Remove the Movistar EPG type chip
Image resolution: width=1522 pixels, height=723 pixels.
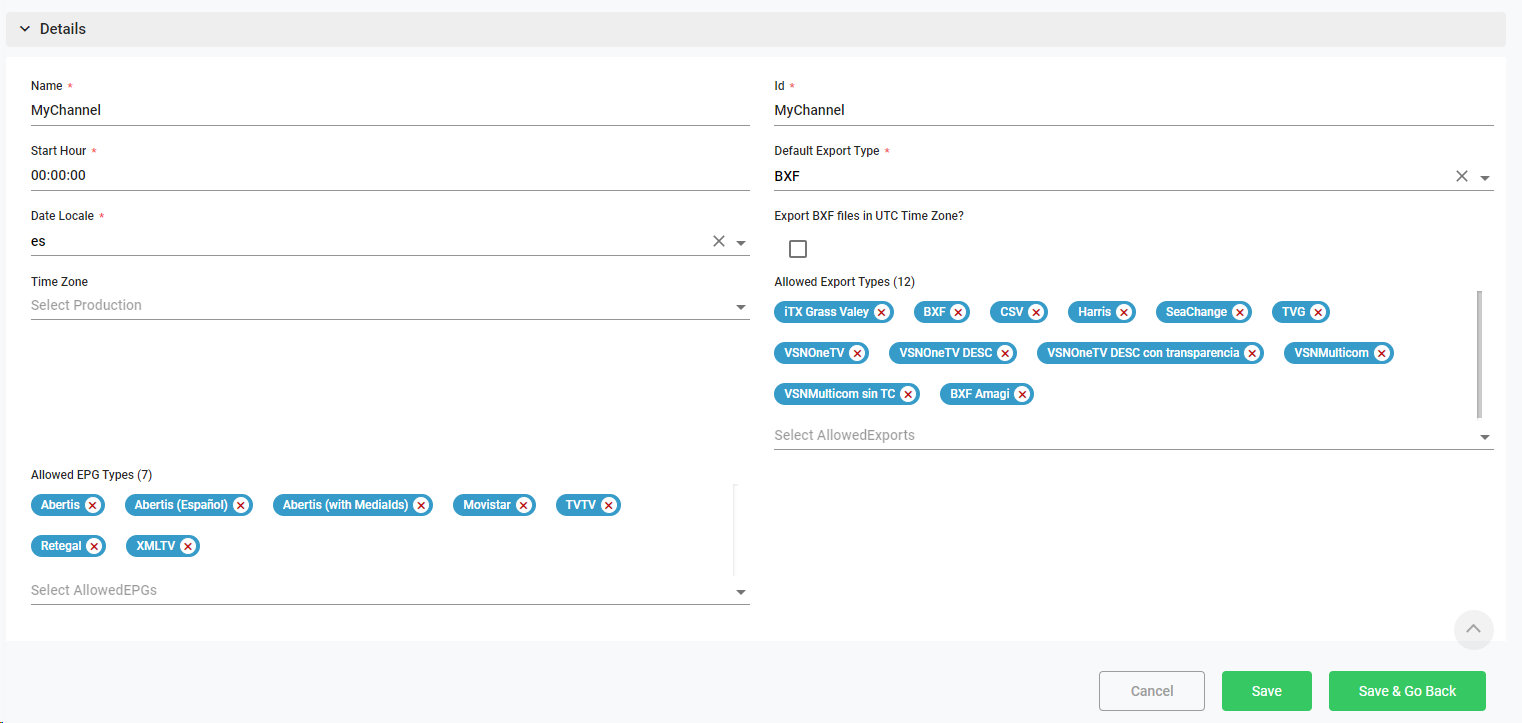[x=524, y=505]
